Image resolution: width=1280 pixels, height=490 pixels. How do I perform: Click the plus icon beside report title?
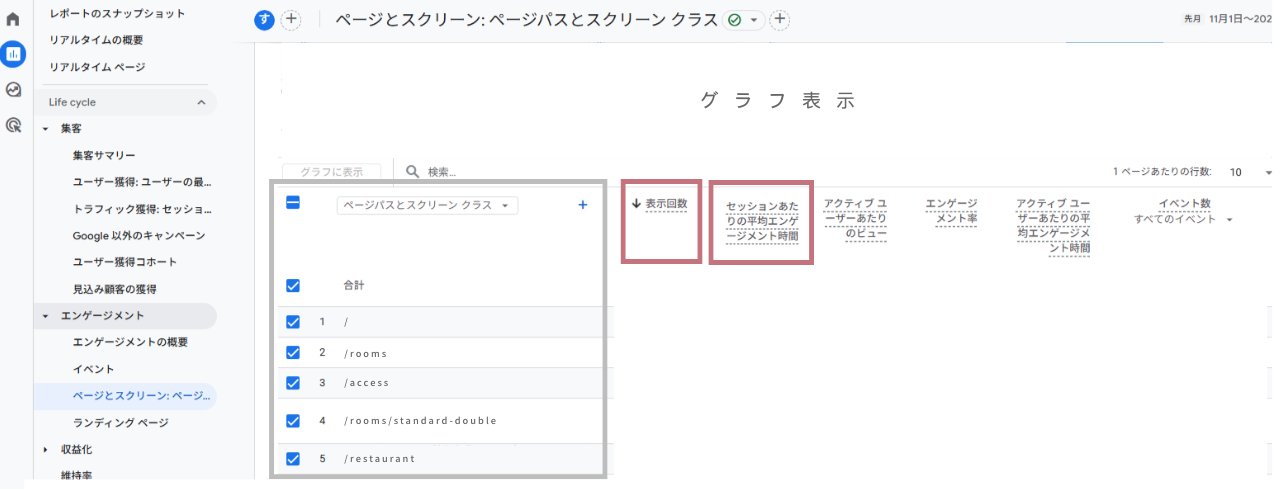point(780,20)
